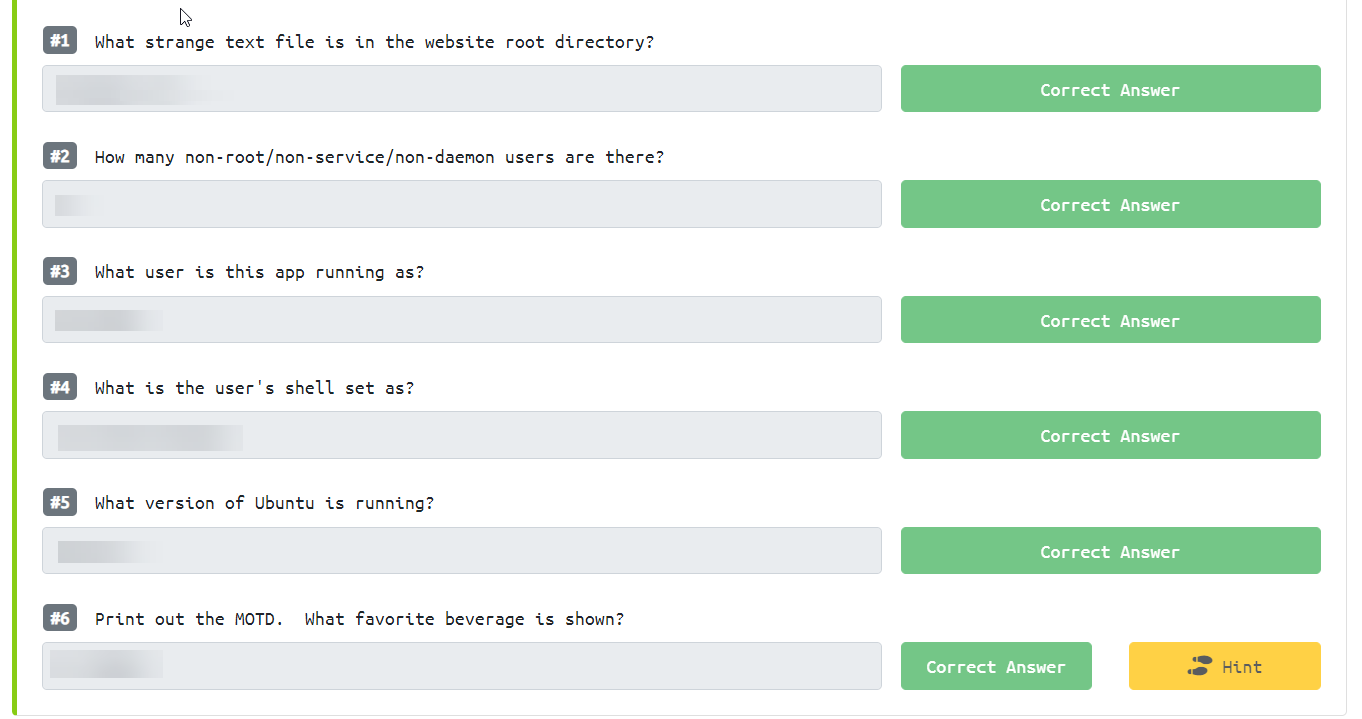Click the #5 question number badge
Viewport: 1362px width, 719px height.
[x=60, y=502]
